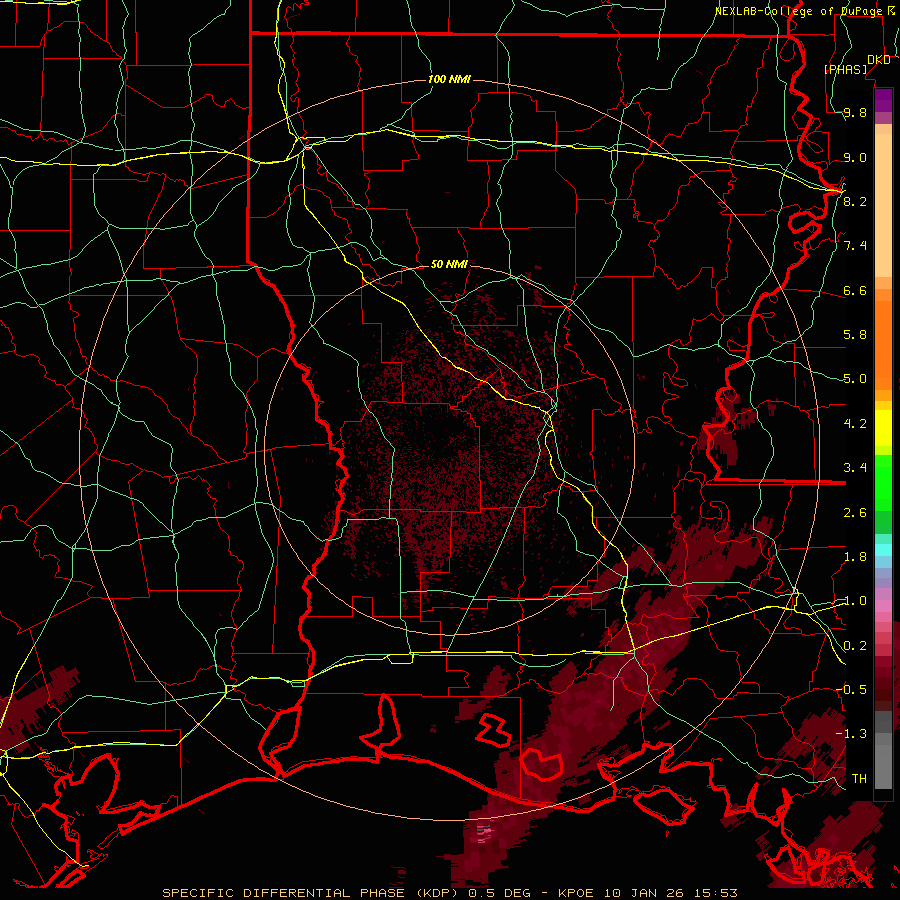Click the 3.4 value on the color scale
This screenshot has width=900, height=900.
(x=855, y=468)
